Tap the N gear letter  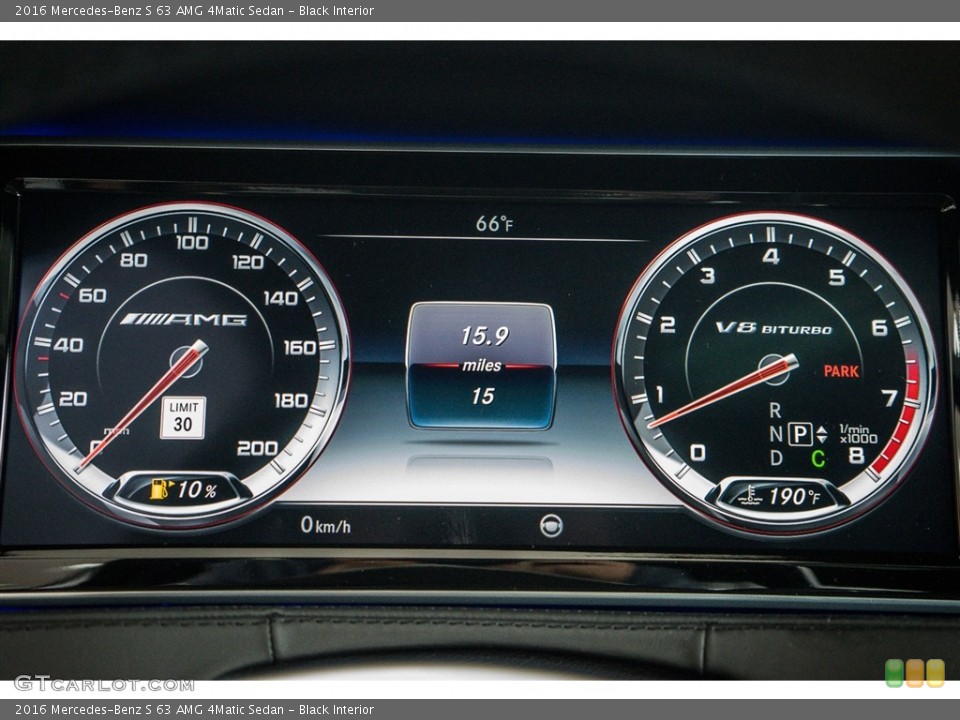pyautogui.click(x=776, y=434)
